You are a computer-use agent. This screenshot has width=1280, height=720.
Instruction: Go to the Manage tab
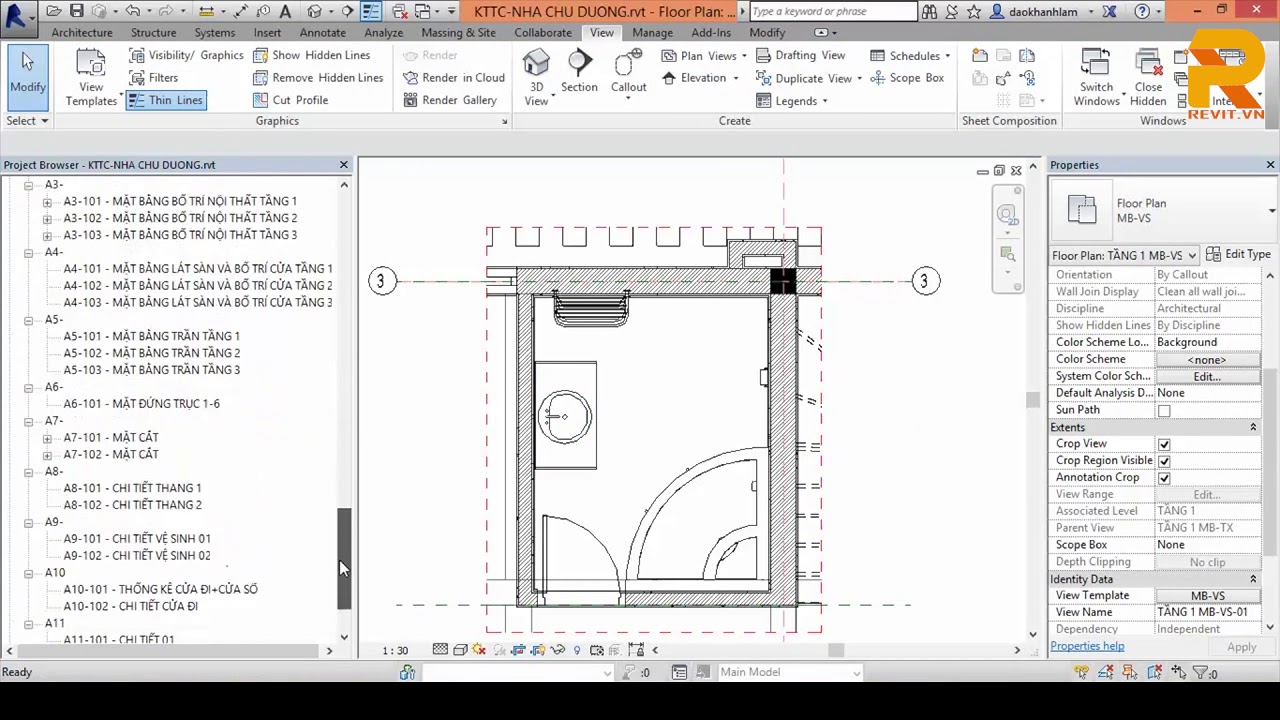tap(652, 33)
